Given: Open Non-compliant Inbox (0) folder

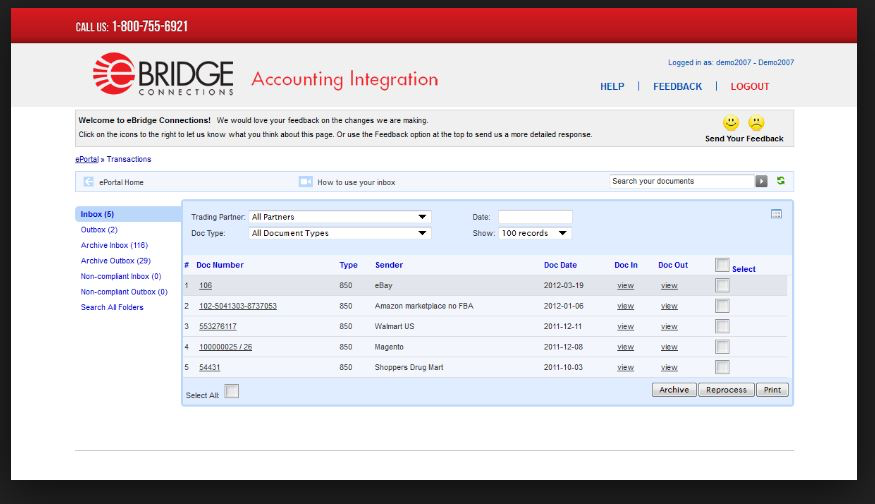Looking at the screenshot, I should pos(121,276).
